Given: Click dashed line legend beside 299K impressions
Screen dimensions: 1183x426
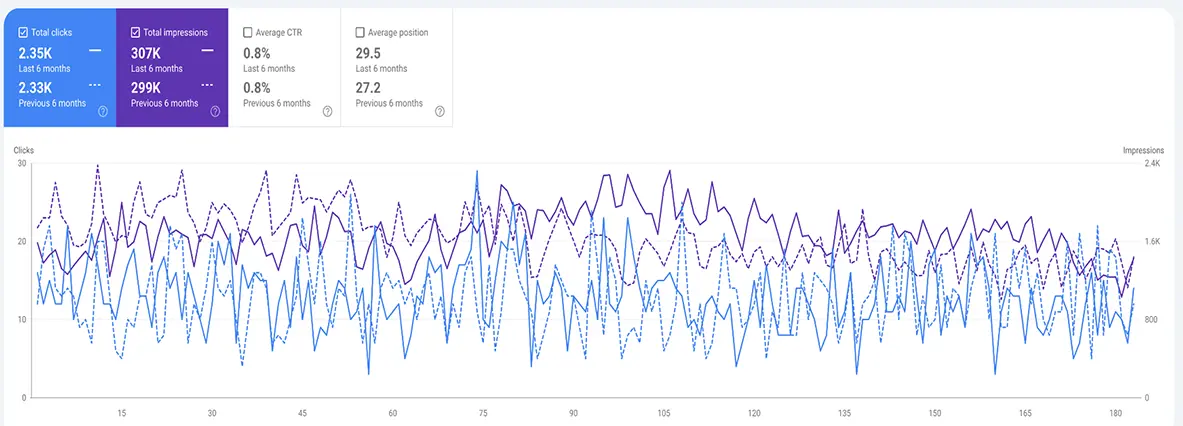Looking at the screenshot, I should (207, 85).
